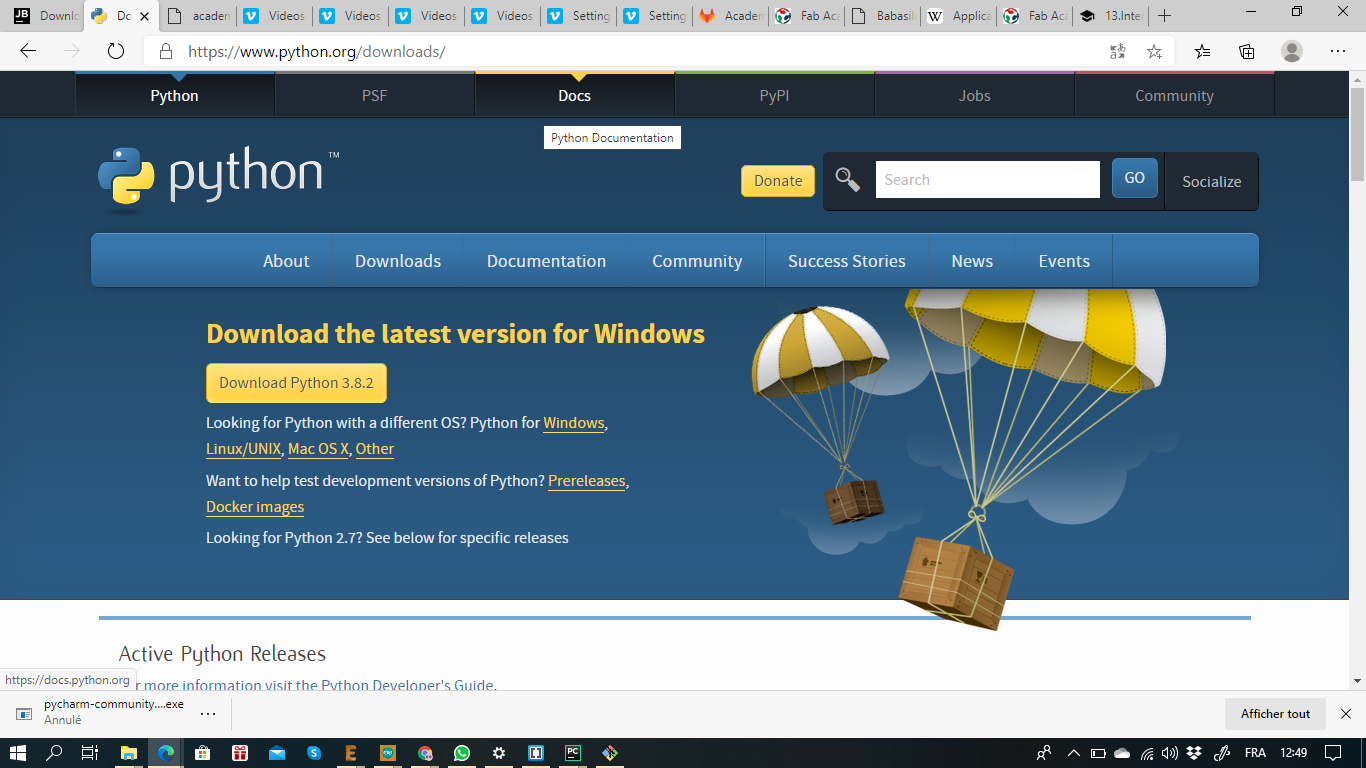Open the Windows Start menu
1366x768 pixels.
17,753
